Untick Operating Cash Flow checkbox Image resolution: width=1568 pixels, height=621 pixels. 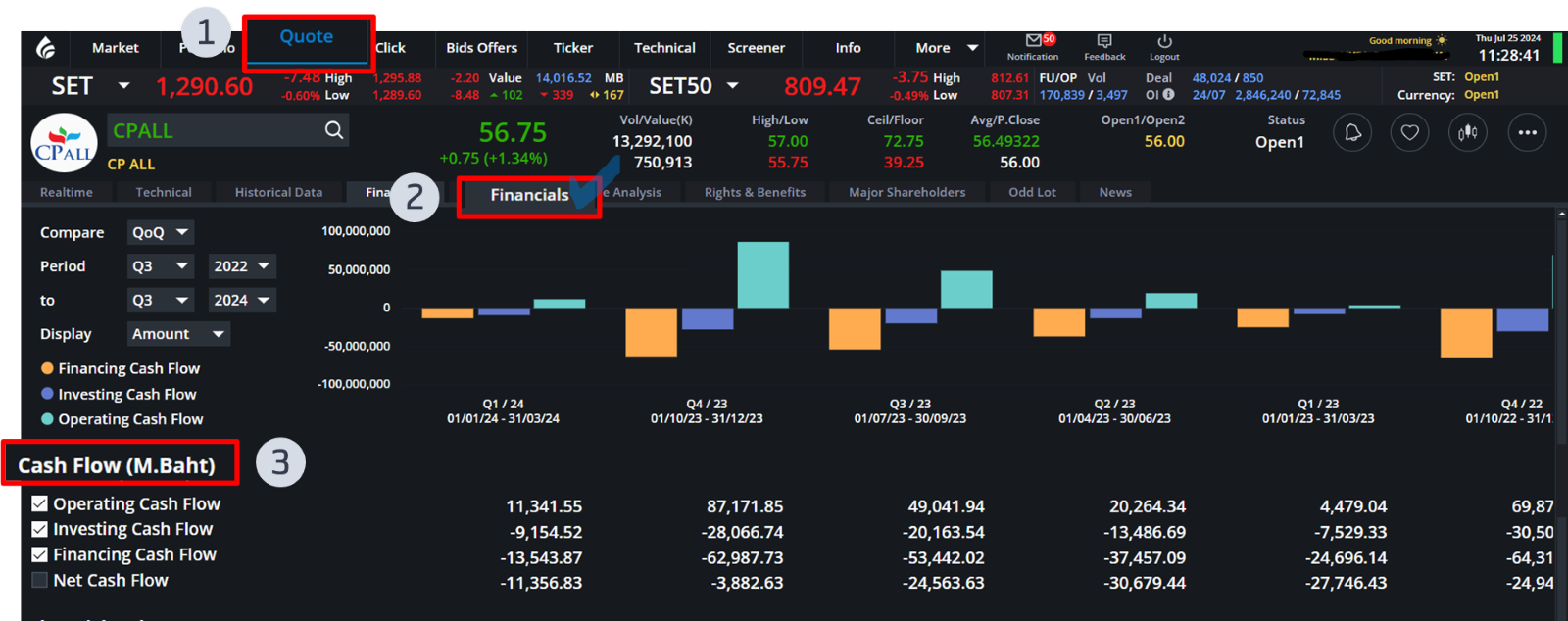[39, 503]
